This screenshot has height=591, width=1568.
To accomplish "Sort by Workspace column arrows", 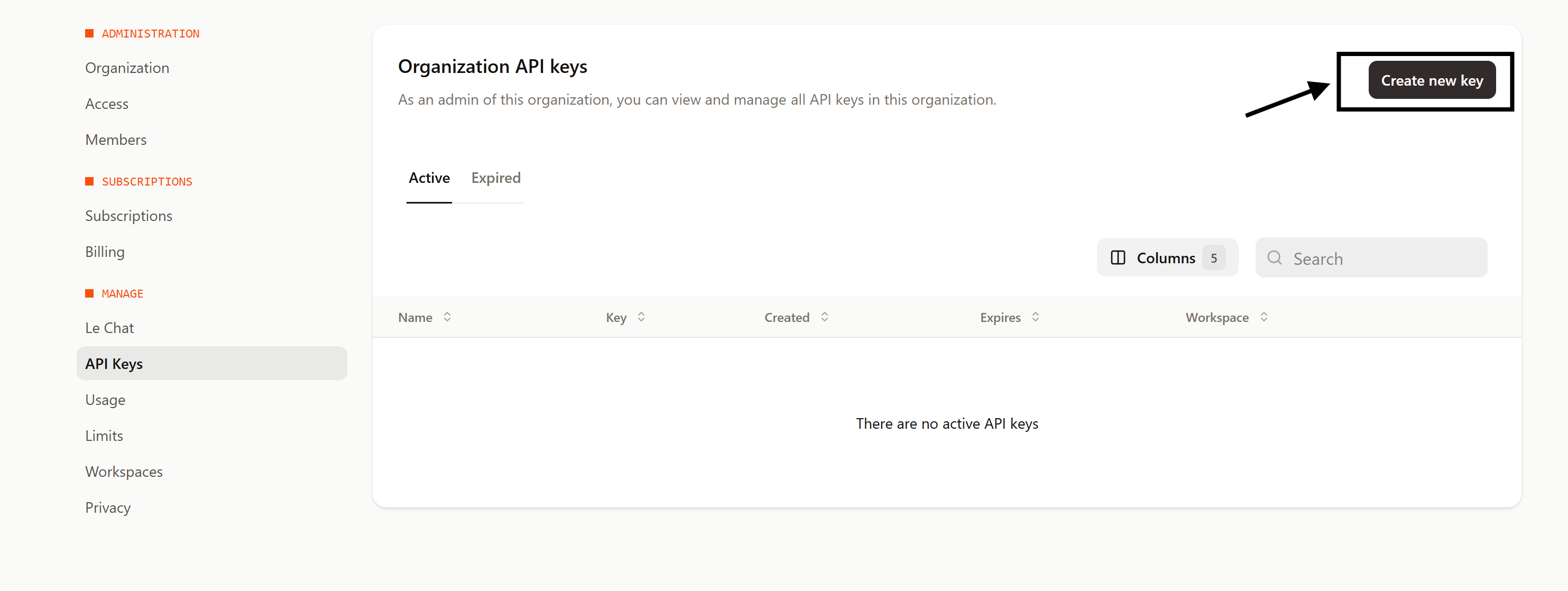I will (1263, 317).
